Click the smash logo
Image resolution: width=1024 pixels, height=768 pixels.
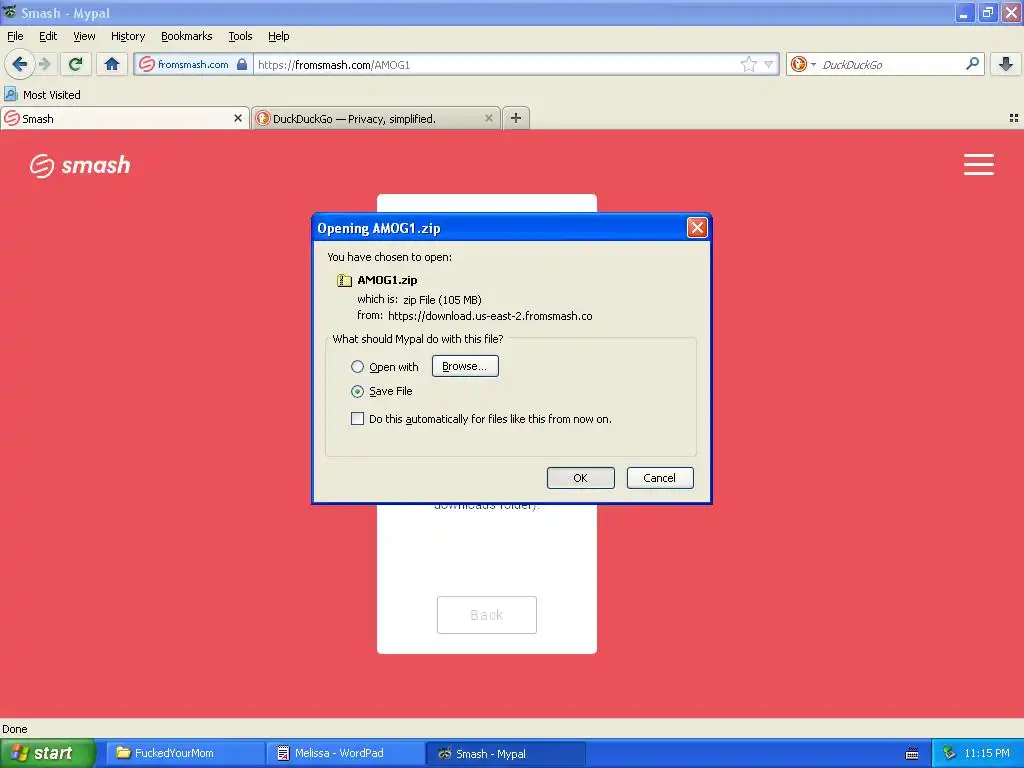tap(80, 165)
